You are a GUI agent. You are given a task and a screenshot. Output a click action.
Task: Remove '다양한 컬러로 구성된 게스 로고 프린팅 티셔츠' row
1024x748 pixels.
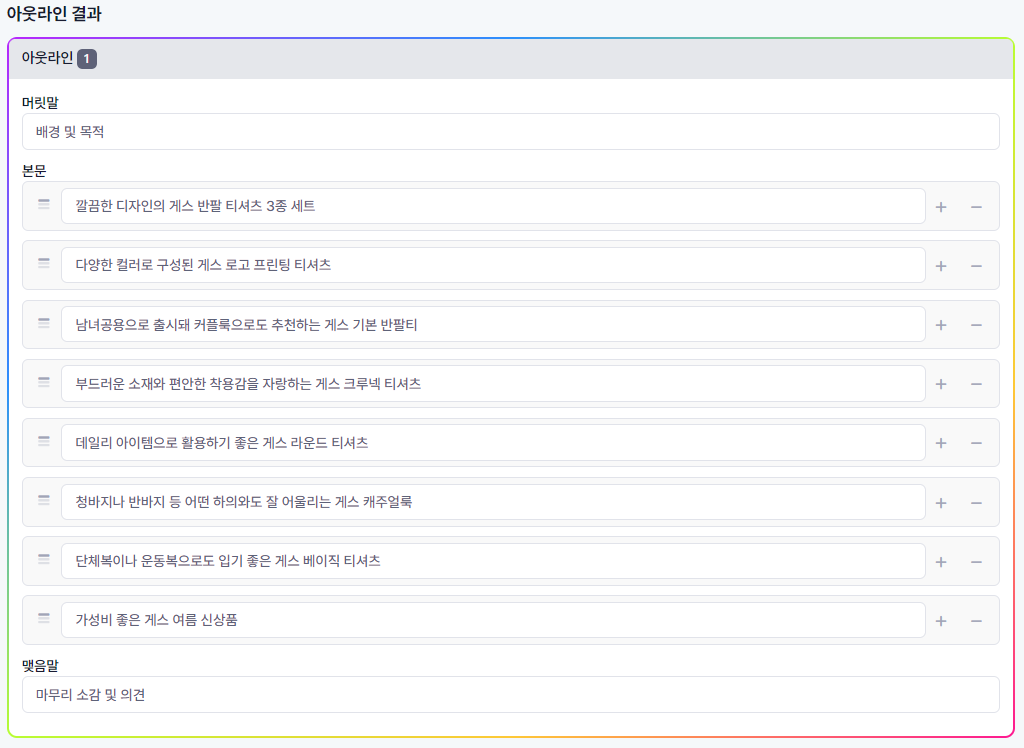click(976, 266)
